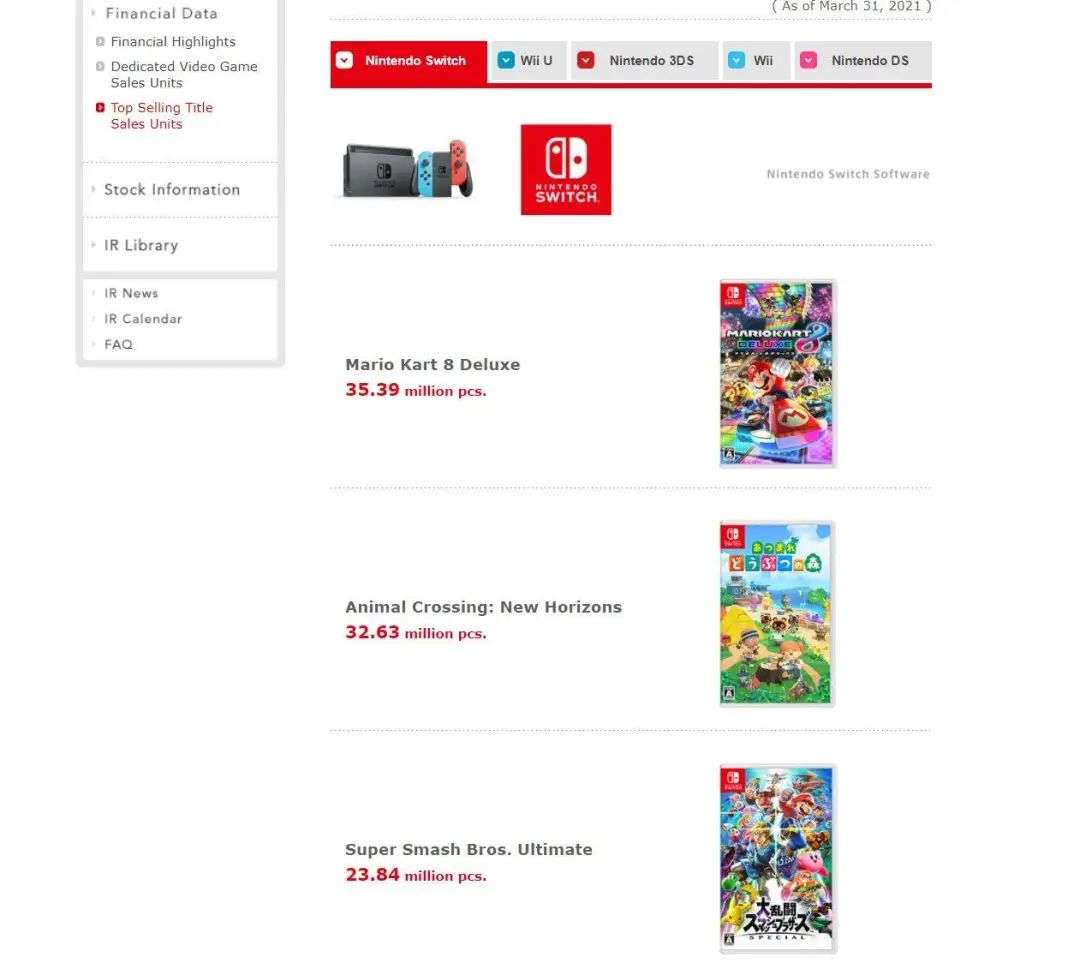Click the red chevron icon beside Nintendo 3DS
Screen dimensions: 1080x969
[585, 60]
